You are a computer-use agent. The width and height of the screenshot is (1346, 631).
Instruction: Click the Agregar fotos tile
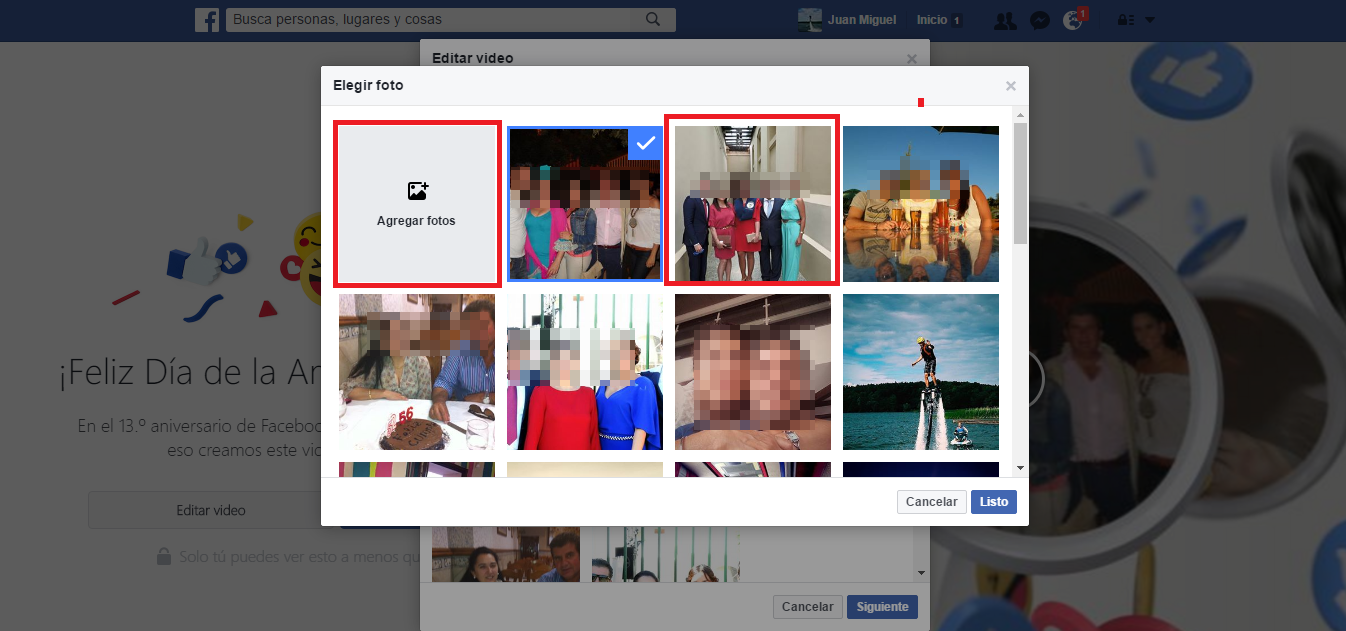pyautogui.click(x=416, y=204)
